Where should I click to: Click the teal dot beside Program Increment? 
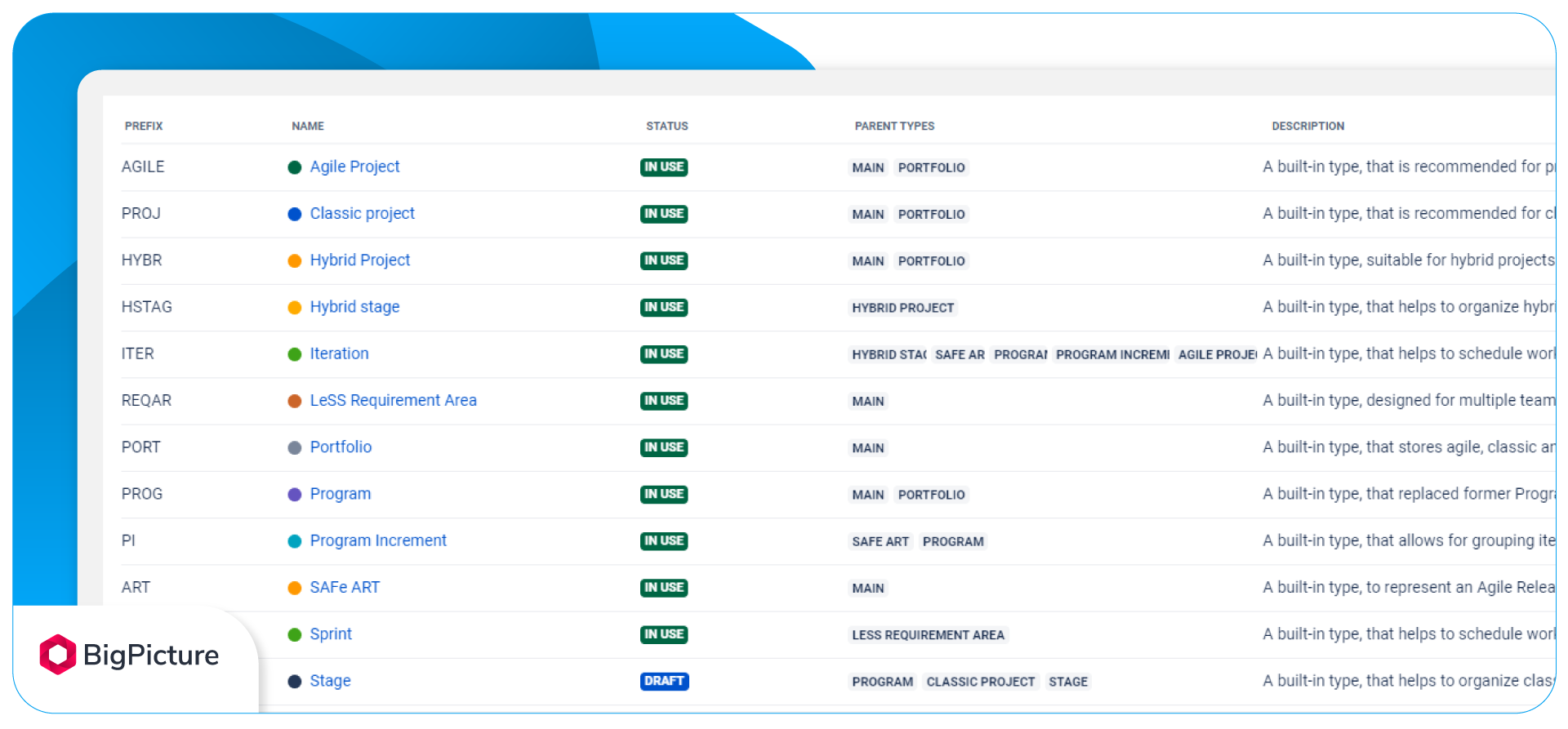tap(295, 541)
